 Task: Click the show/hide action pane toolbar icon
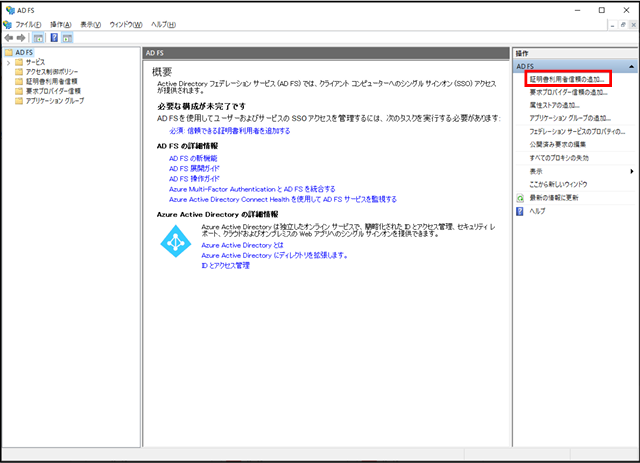coord(67,38)
